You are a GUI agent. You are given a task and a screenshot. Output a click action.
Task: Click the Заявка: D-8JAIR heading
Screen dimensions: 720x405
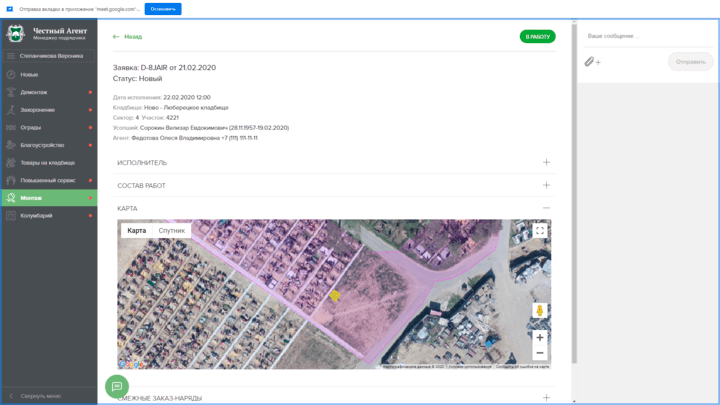coord(164,68)
